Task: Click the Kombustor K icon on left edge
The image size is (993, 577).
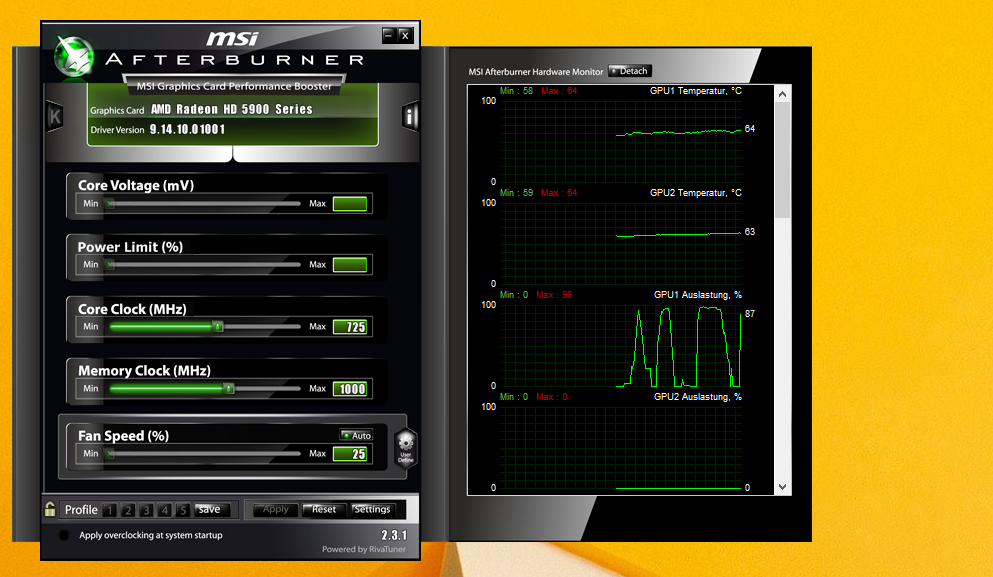Action: 54,117
